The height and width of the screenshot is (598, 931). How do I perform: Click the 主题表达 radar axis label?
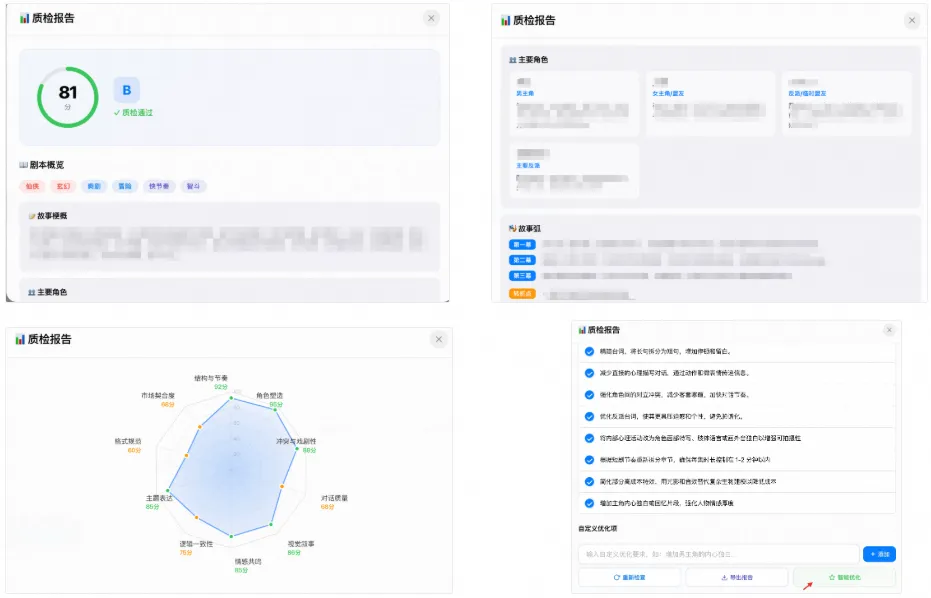(159, 498)
